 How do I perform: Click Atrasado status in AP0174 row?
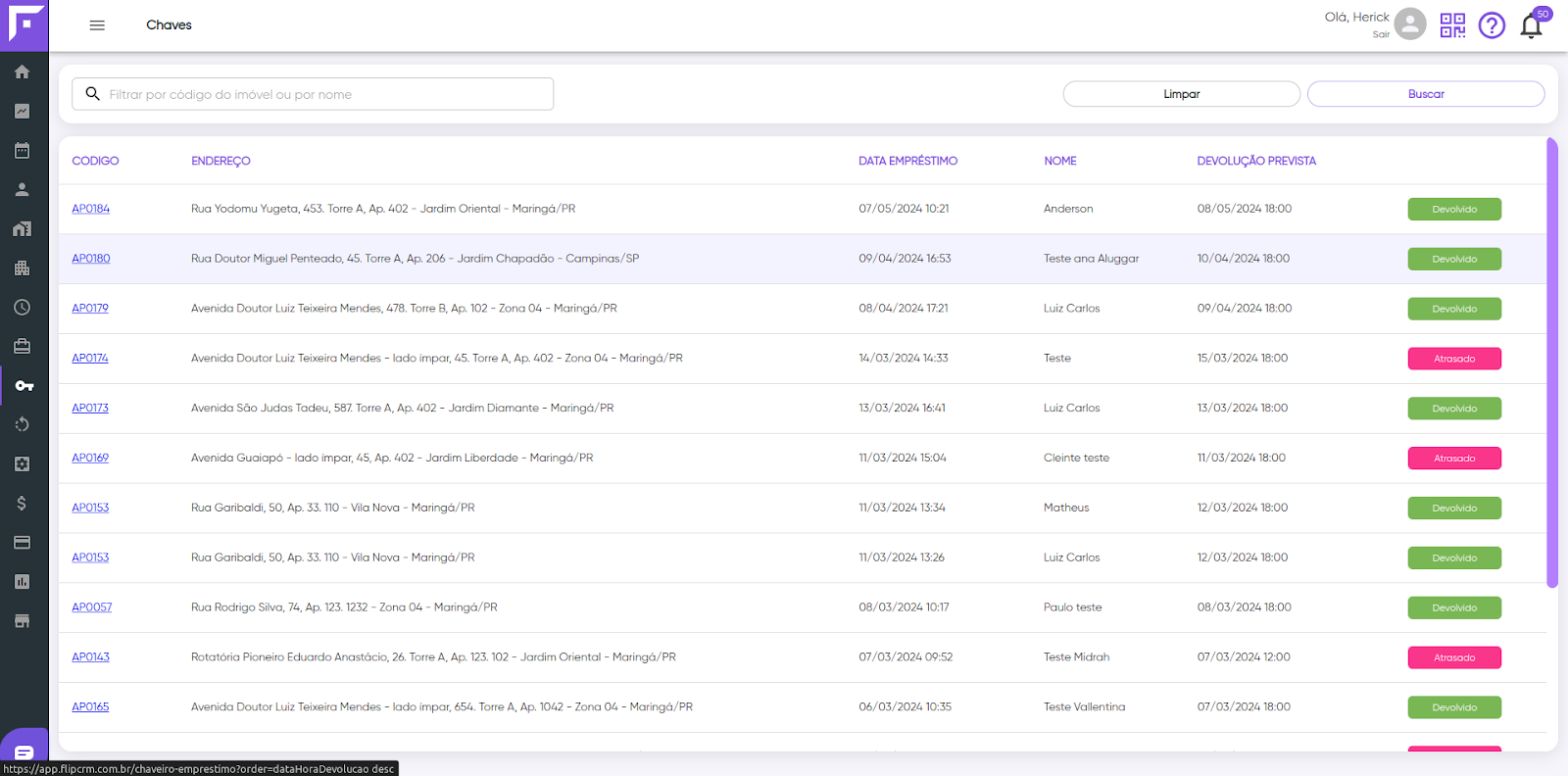point(1454,359)
